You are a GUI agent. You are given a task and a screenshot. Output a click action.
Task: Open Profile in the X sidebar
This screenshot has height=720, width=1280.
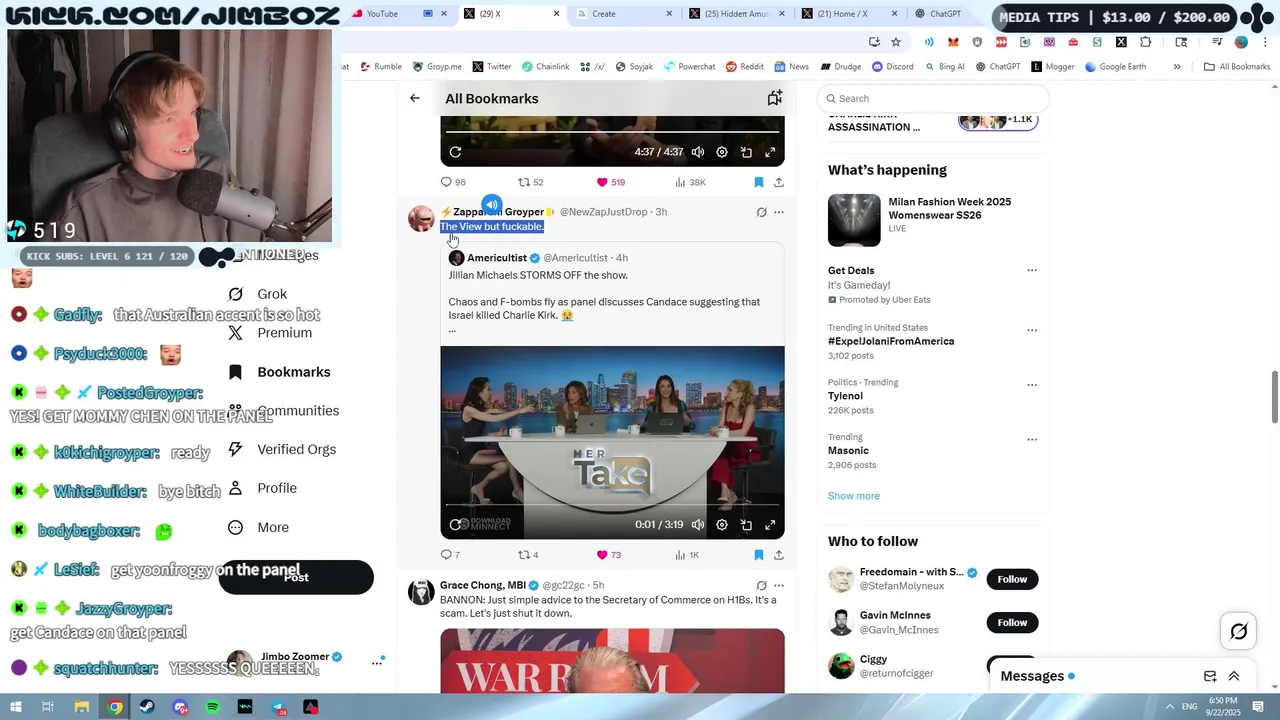point(262,488)
